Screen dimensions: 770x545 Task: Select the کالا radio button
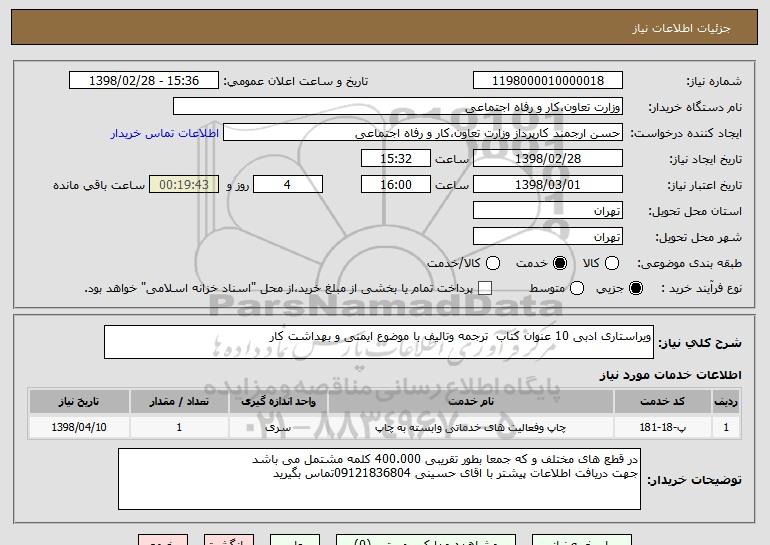coord(612,264)
